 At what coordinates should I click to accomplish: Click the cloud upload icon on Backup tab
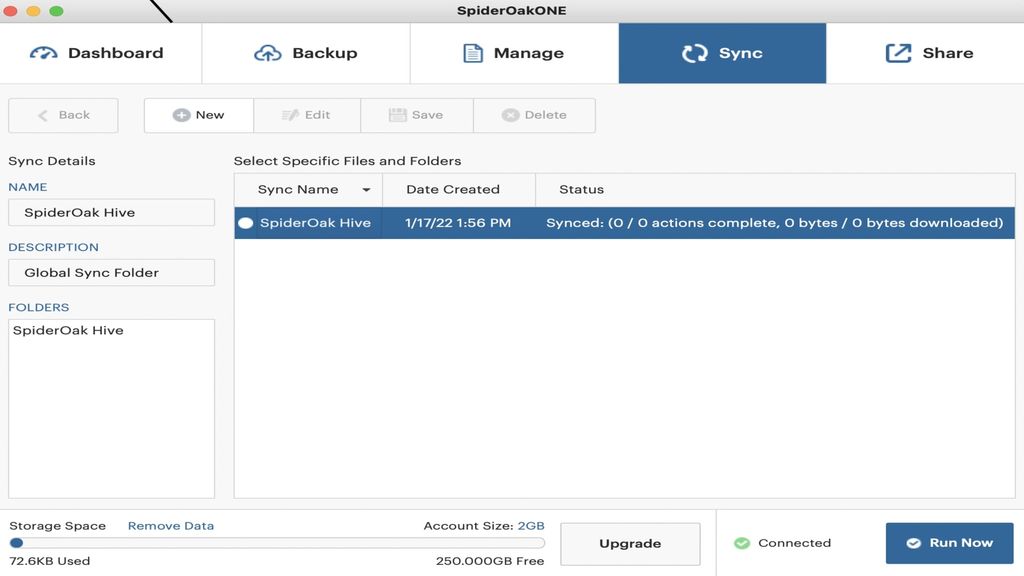coord(267,52)
